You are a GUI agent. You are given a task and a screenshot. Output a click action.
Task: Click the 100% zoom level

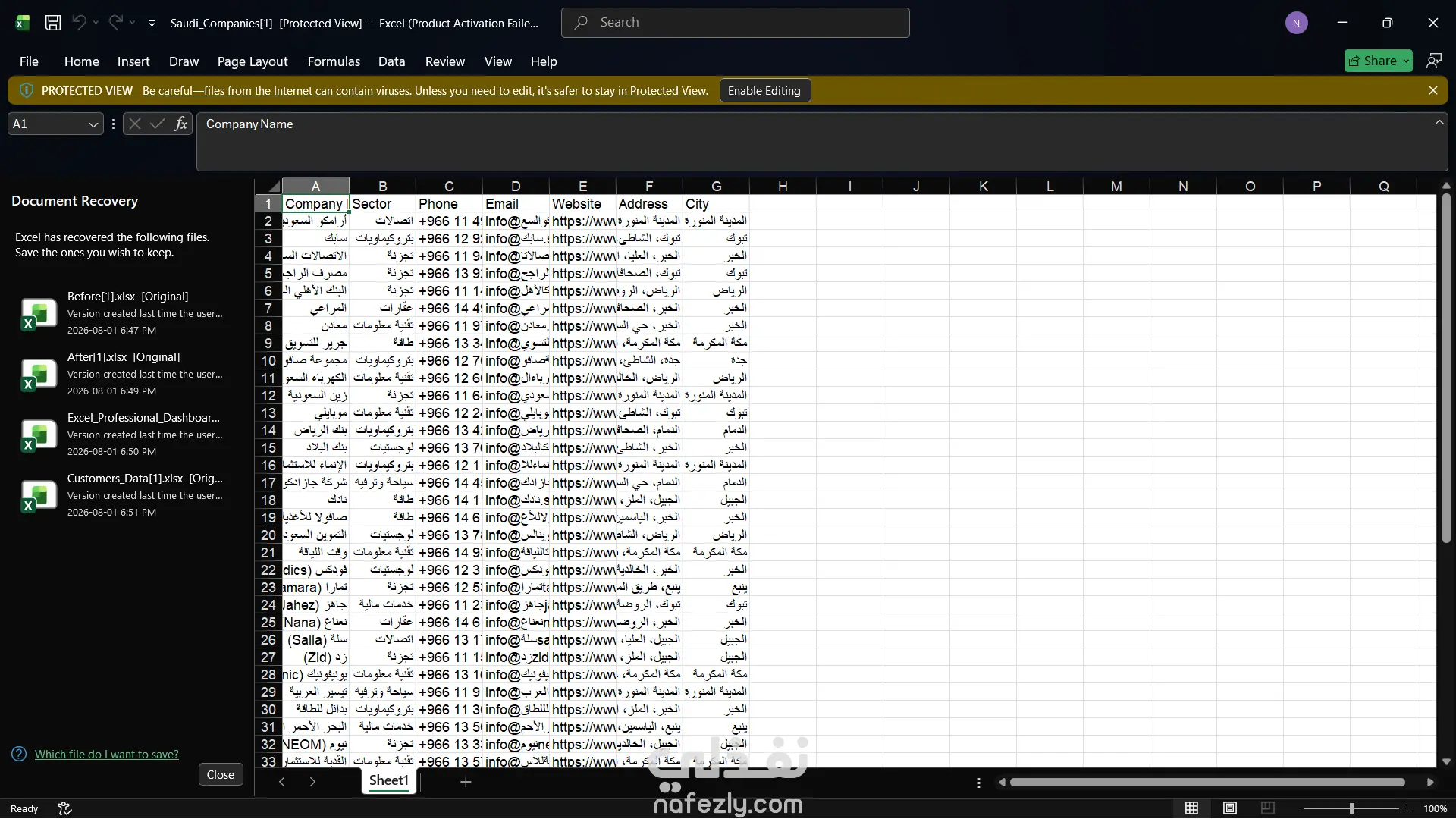pos(1435,808)
